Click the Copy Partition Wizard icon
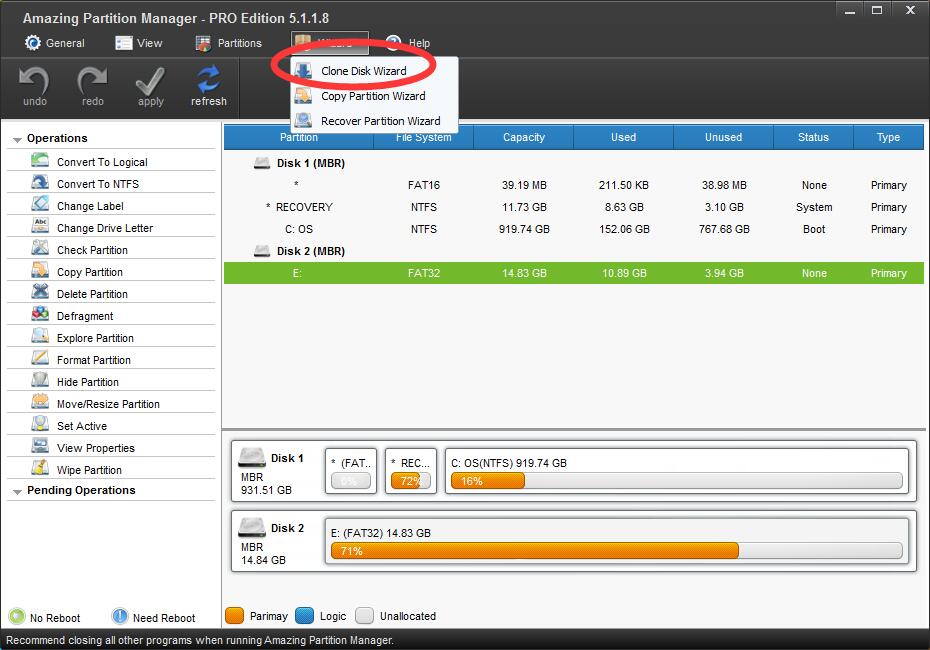This screenshot has width=930, height=650. 304,95
